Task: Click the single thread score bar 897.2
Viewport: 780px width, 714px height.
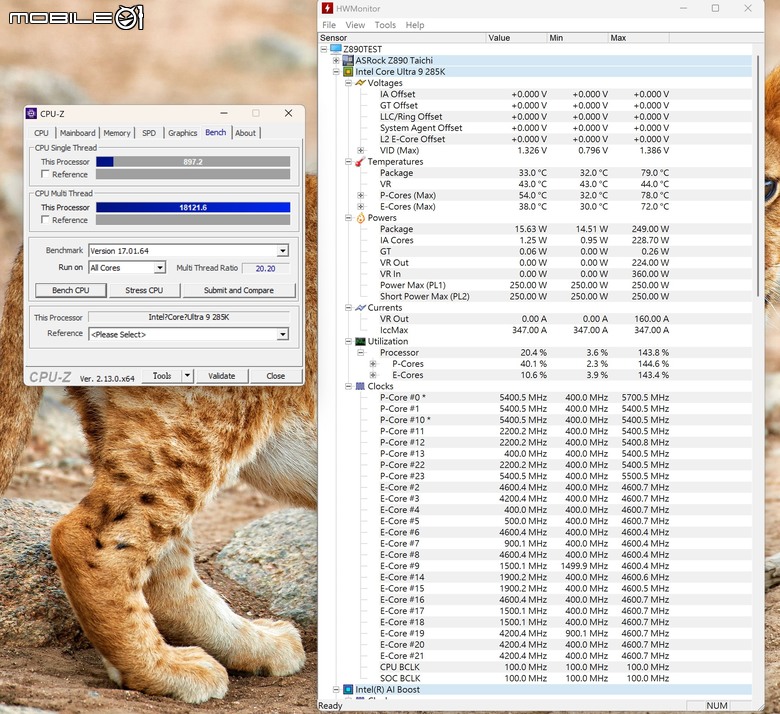Action: pos(193,162)
